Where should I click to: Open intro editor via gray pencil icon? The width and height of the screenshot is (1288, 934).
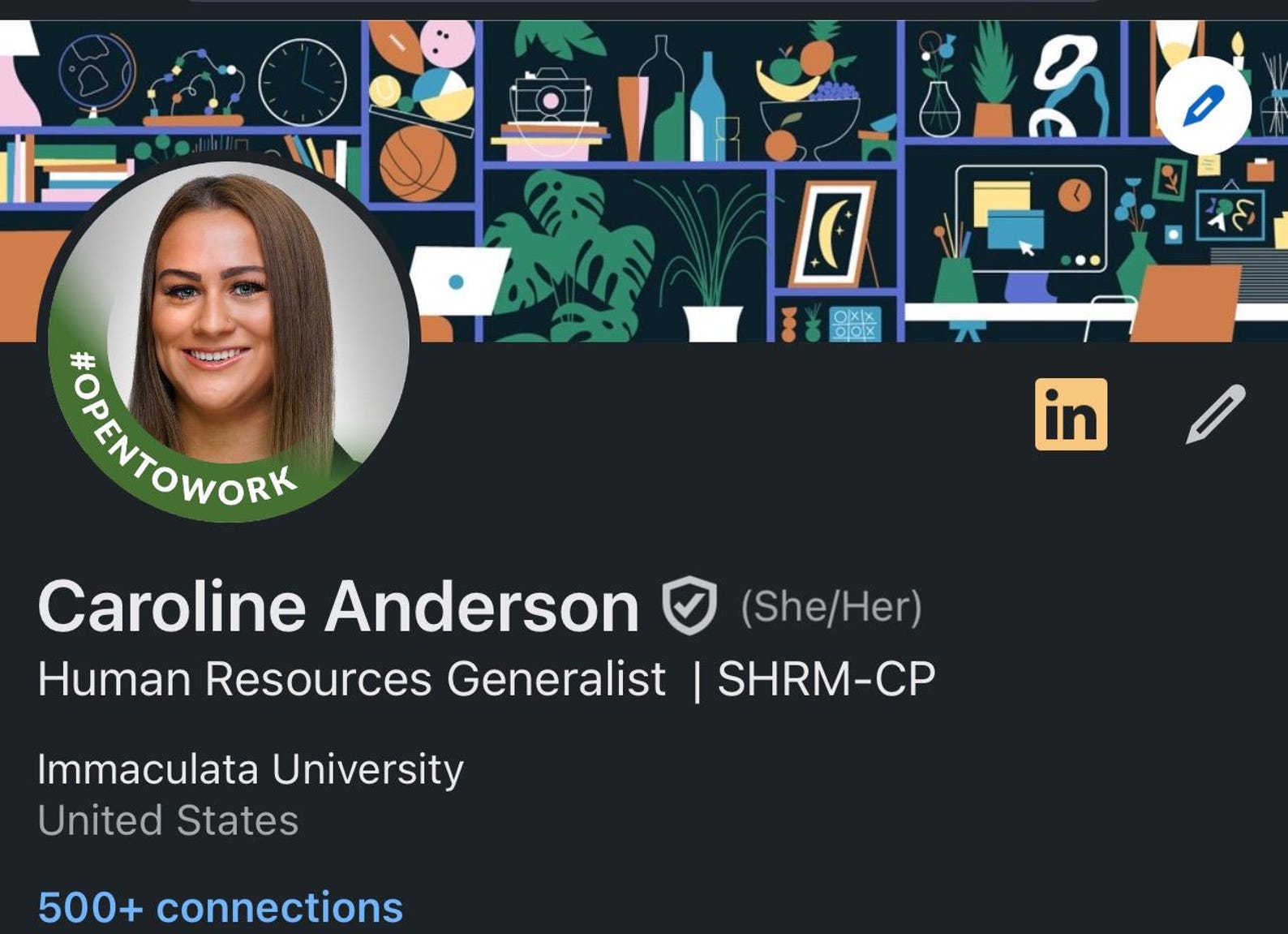coord(1215,414)
